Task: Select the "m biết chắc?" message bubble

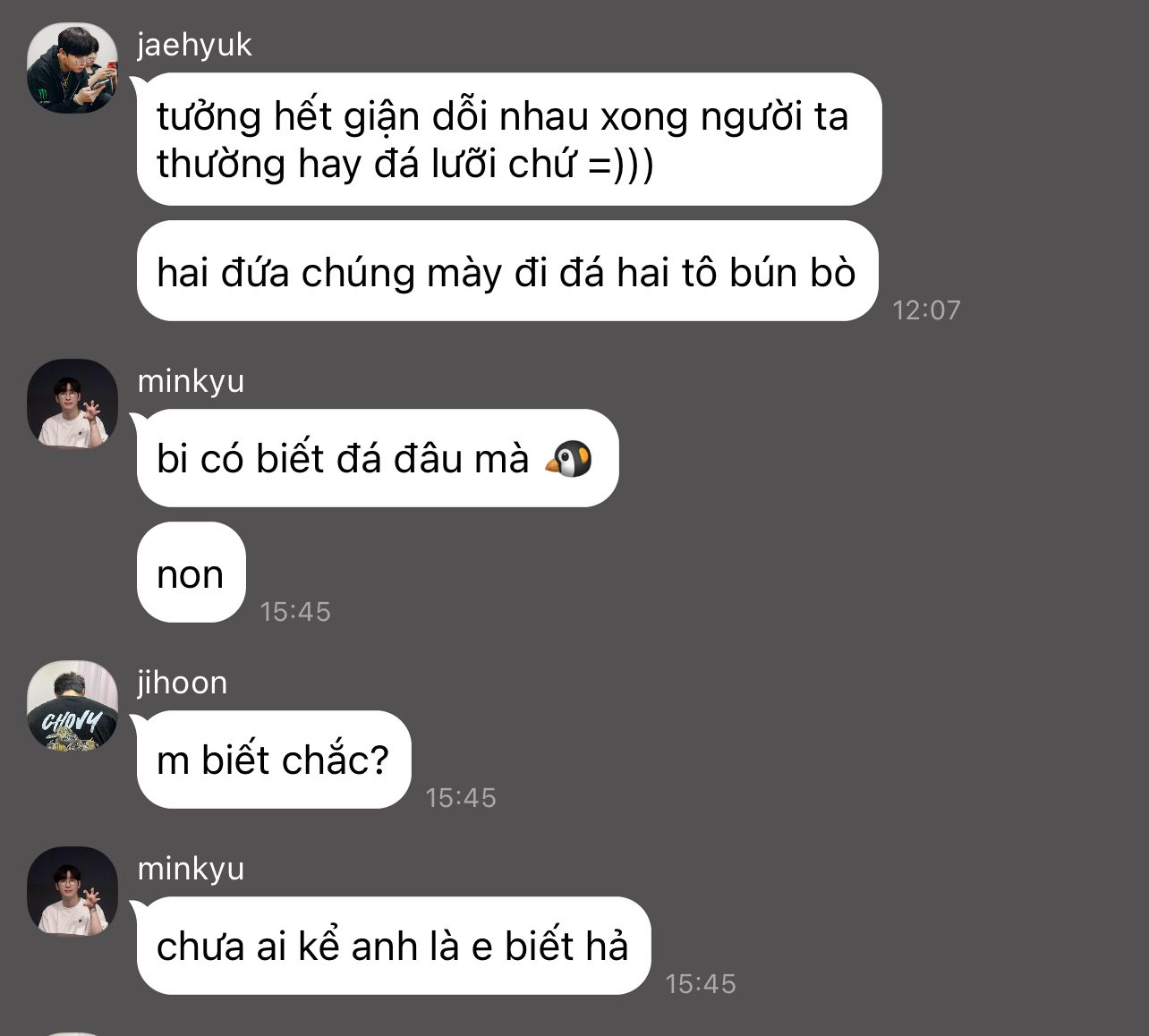Action: [x=273, y=760]
